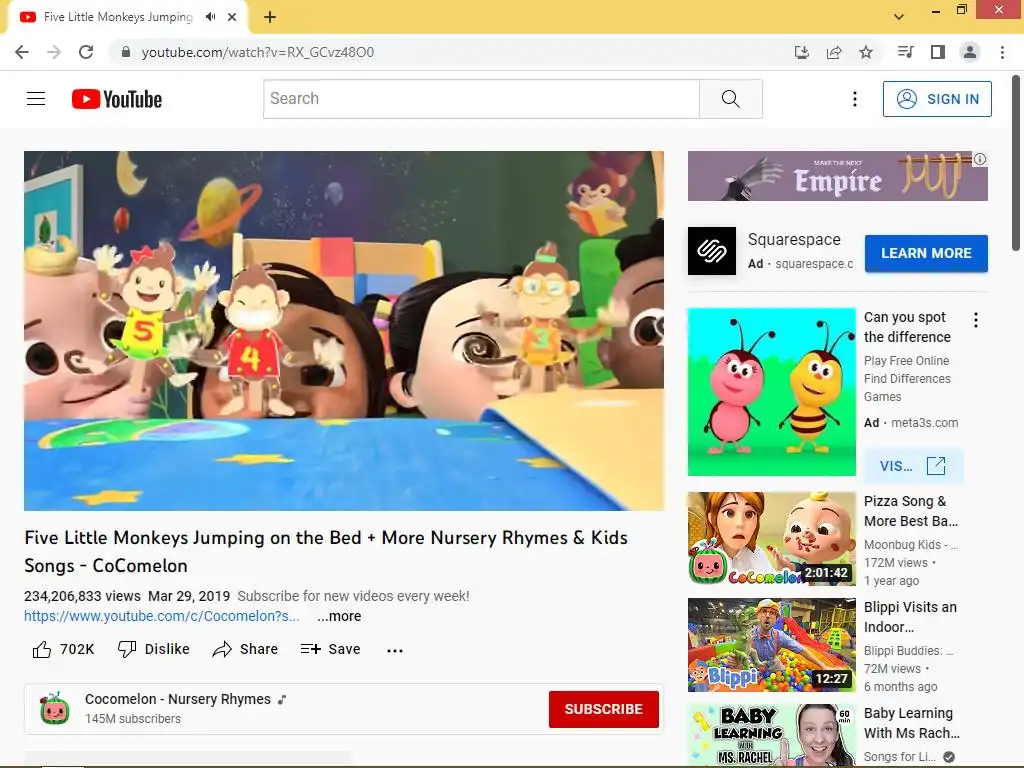This screenshot has height=768, width=1024.
Task: Click the Share button under video
Action: (246, 649)
